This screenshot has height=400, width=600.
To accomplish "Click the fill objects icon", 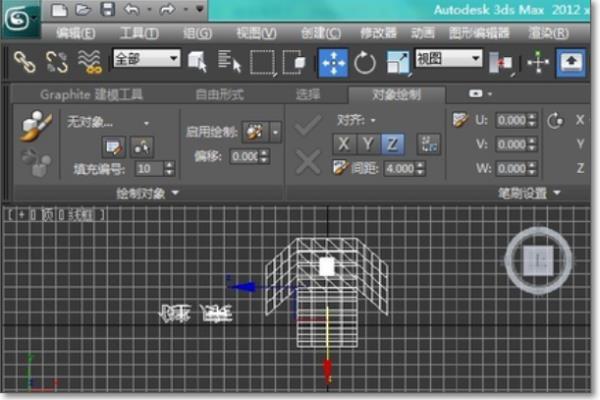I will [x=36, y=163].
